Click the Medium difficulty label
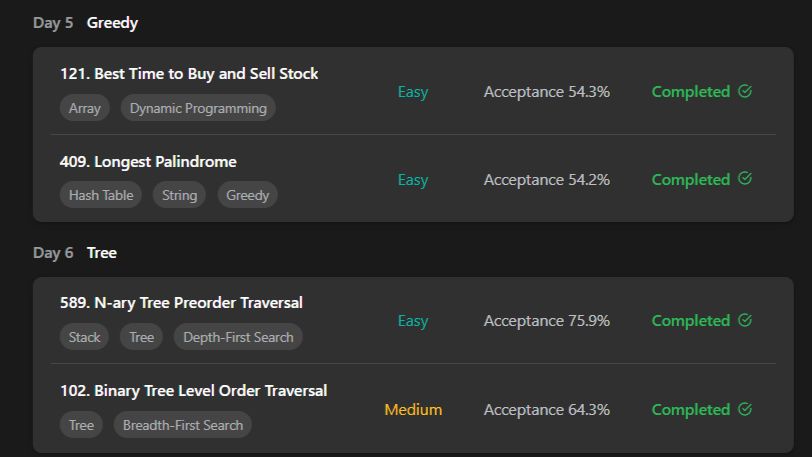Viewport: 812px width, 457px height. [x=413, y=409]
